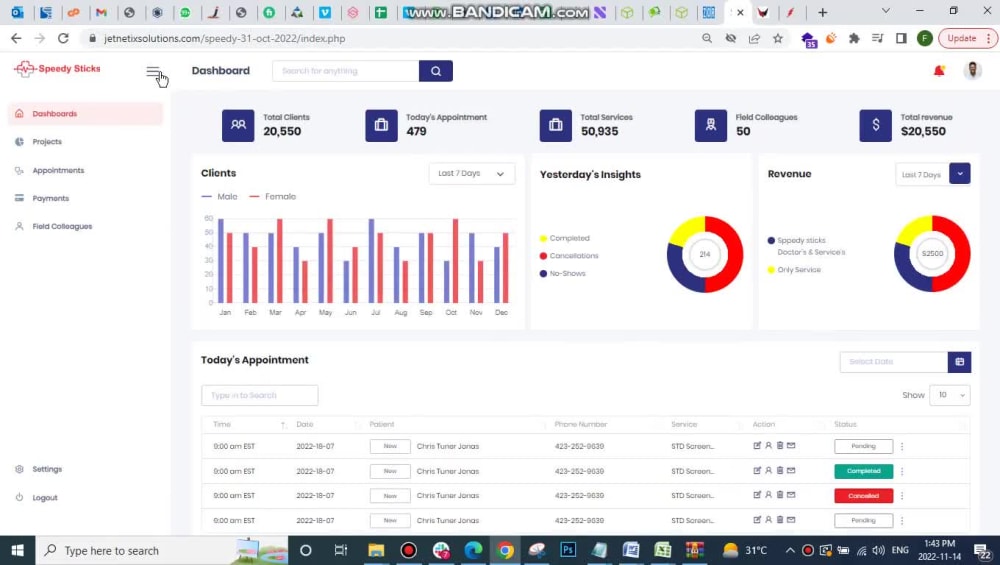Click the Cancellations red legend dot
The height and width of the screenshot is (565, 1000).
point(543,256)
